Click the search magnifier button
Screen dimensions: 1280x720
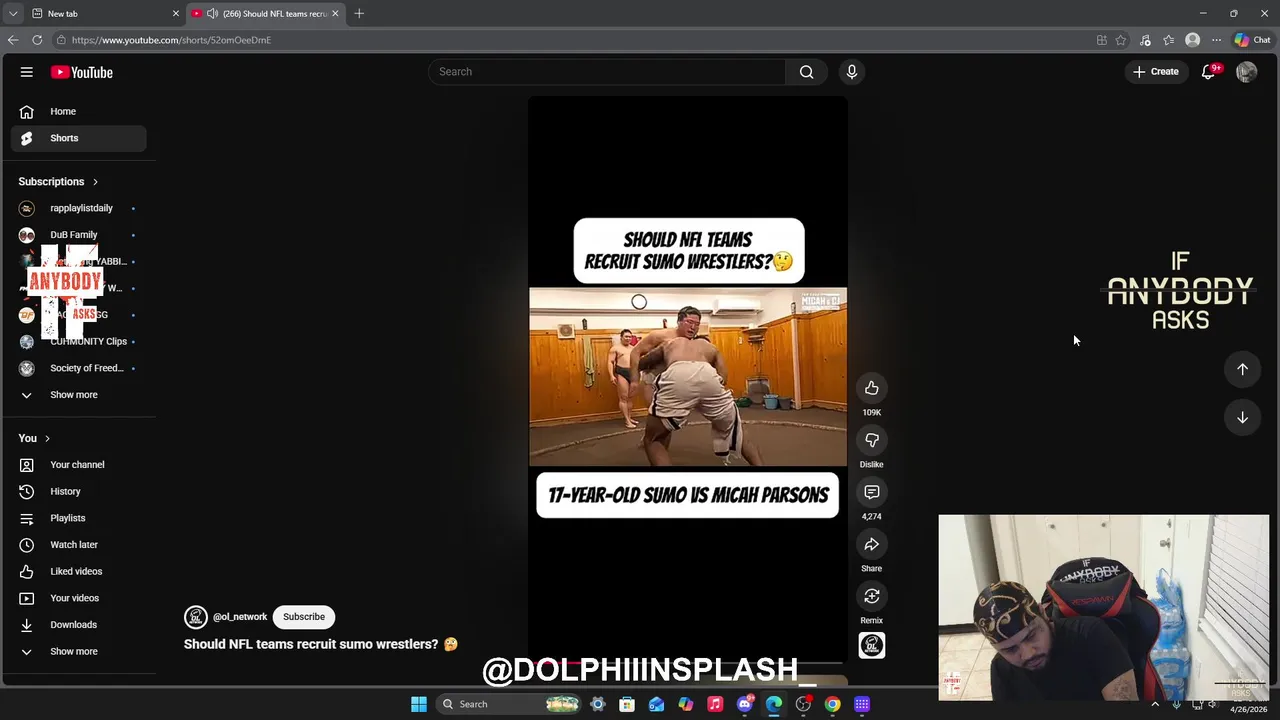point(806,72)
